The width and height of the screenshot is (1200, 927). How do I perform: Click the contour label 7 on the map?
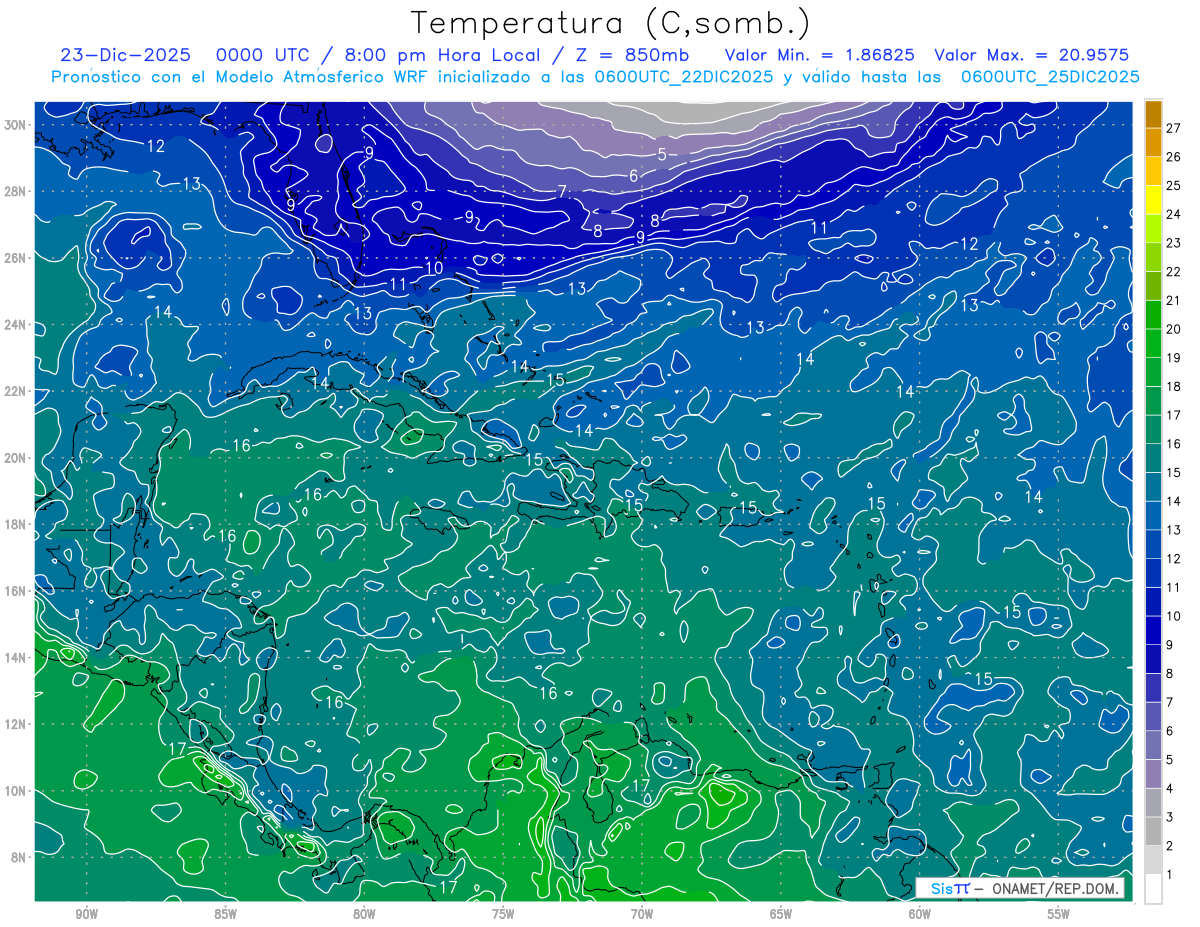562,191
